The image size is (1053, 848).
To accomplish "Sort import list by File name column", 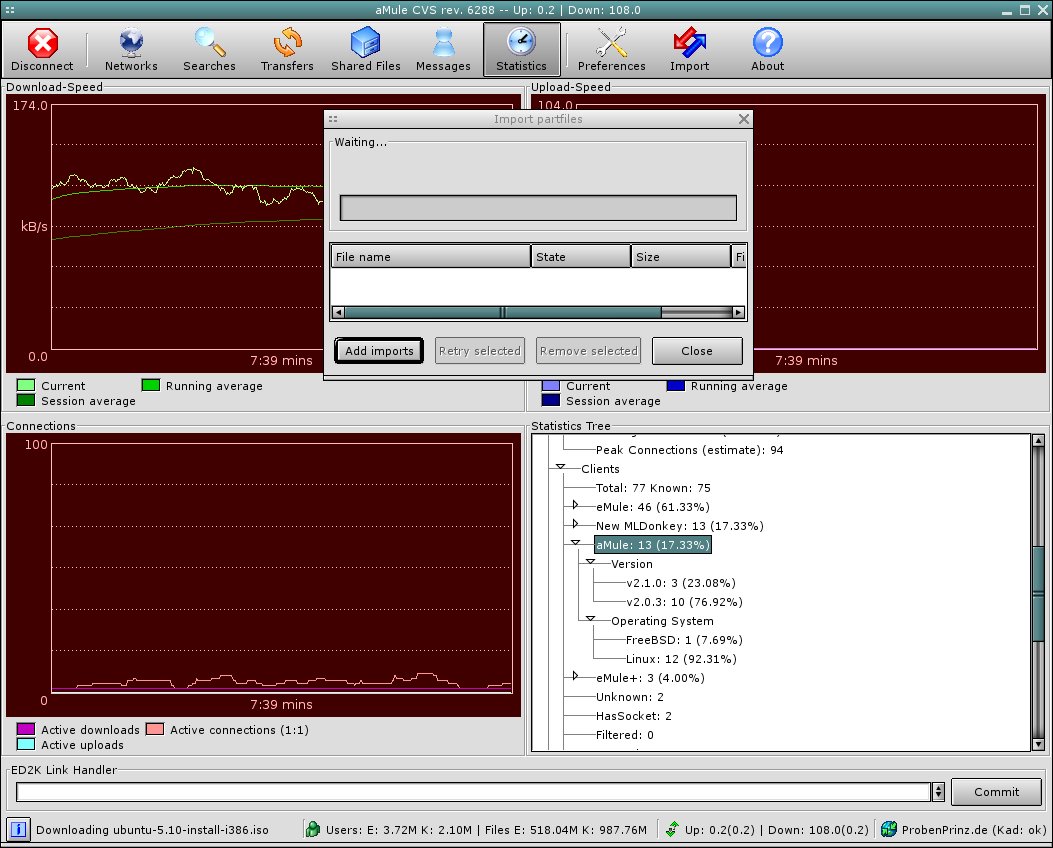I will 430,256.
